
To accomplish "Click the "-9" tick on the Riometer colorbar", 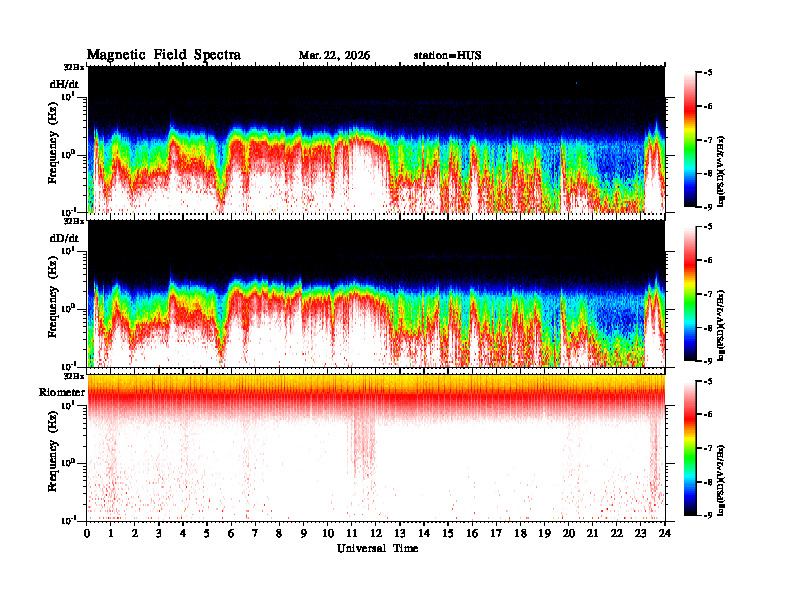I will [x=708, y=515].
